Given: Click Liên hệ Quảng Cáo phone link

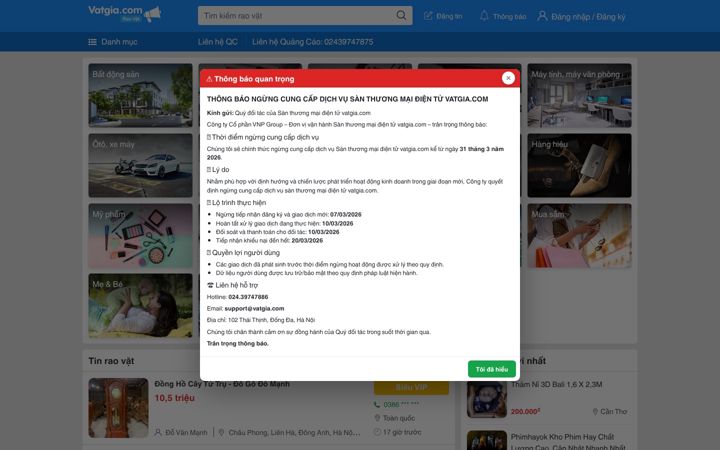Looking at the screenshot, I should [312, 42].
